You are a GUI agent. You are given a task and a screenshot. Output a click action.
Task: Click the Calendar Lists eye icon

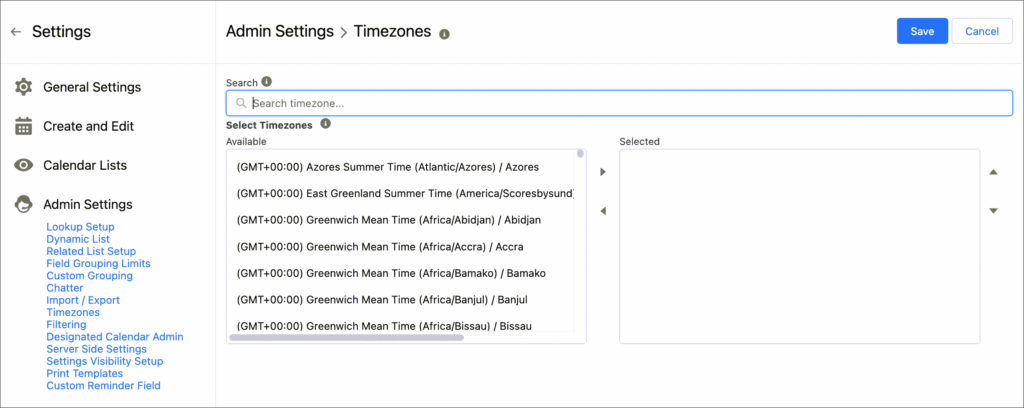coord(24,166)
